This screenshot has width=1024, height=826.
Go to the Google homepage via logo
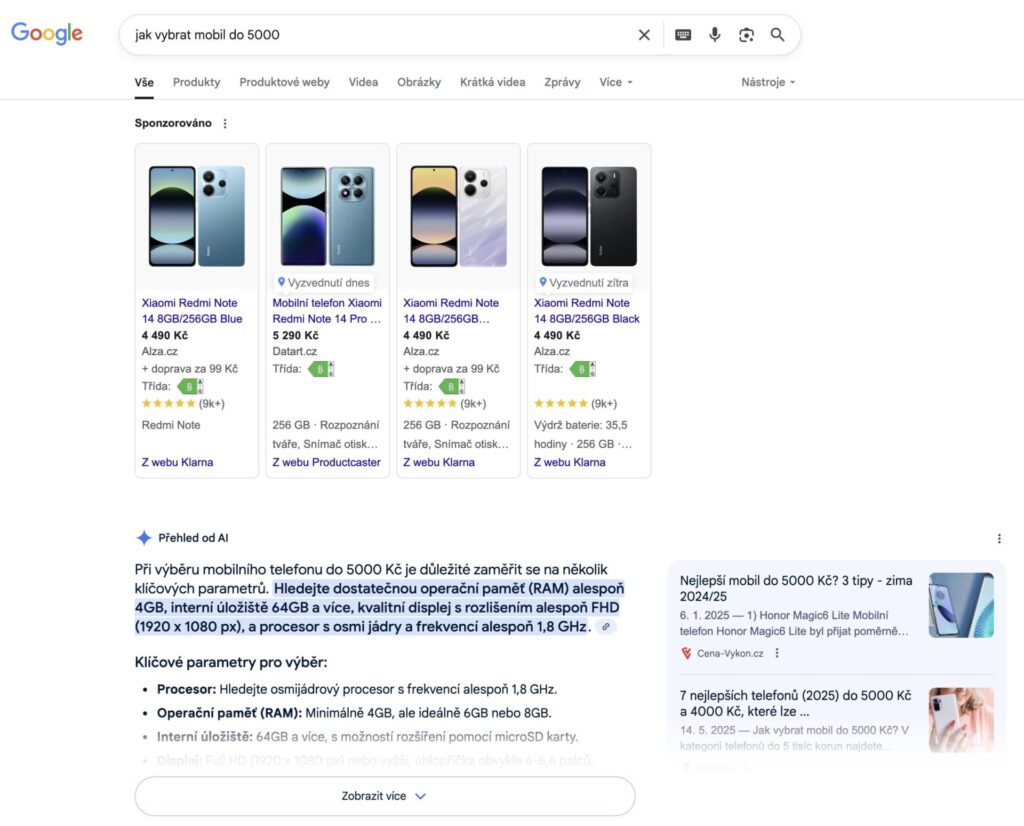(x=47, y=33)
